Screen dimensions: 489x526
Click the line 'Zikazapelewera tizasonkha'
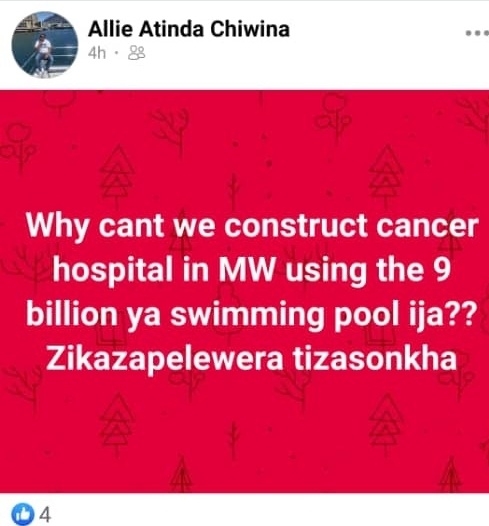(252, 359)
